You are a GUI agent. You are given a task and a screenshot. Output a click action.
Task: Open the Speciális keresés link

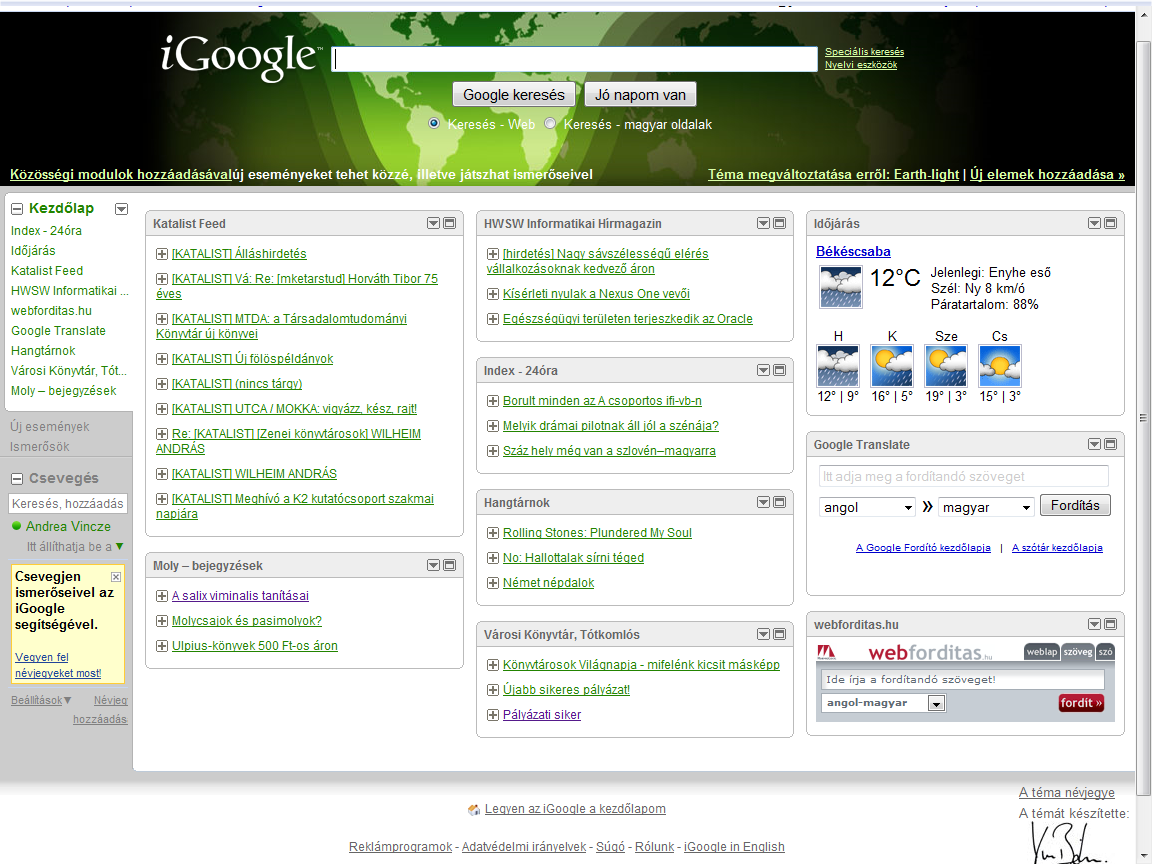pos(864,52)
